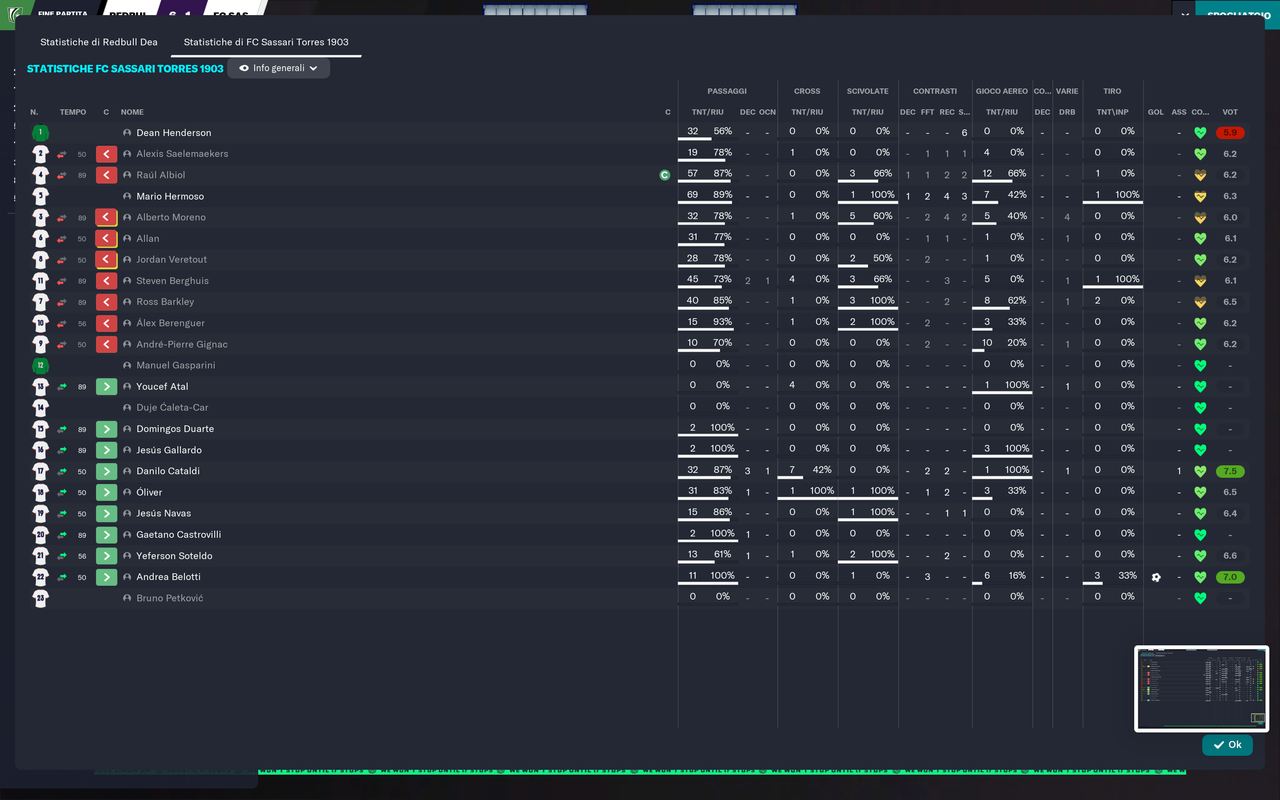Click the red substitution icon for Alberto Moreno
The image size is (1280, 800).
pos(106,217)
